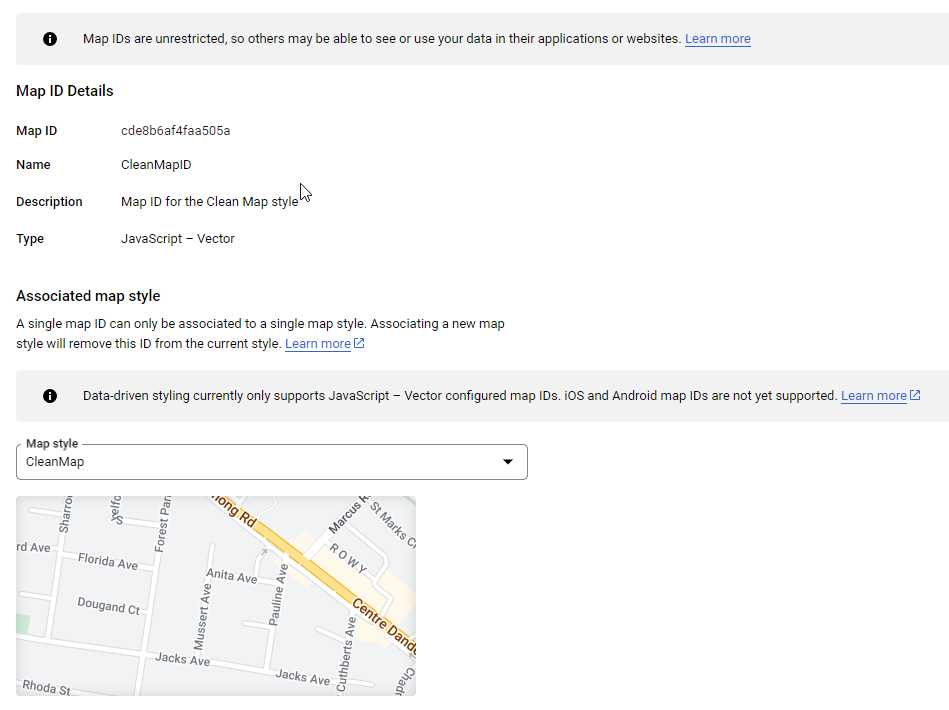Click the external link icon under Associated map style

coord(359,344)
